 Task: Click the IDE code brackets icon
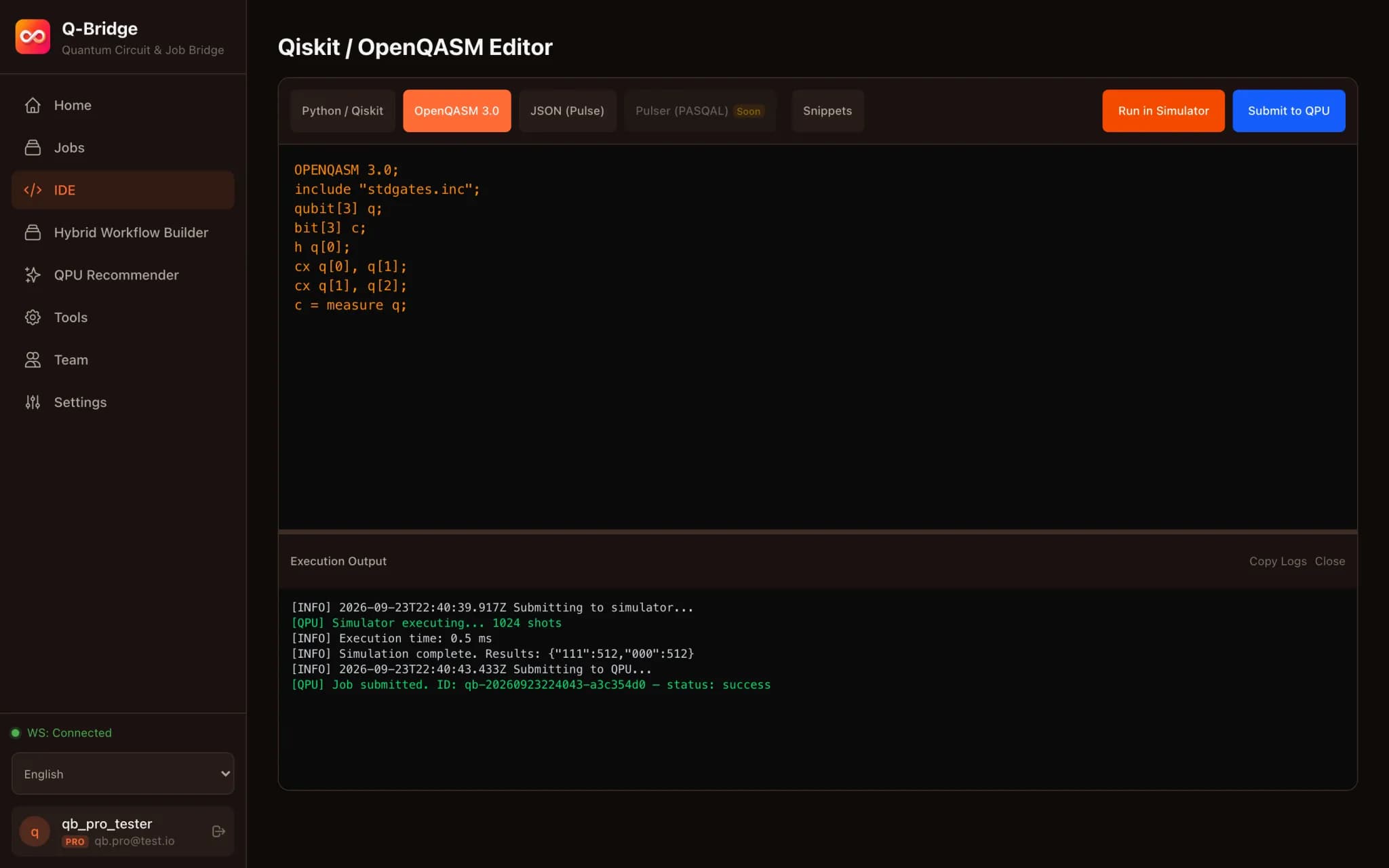[x=33, y=190]
